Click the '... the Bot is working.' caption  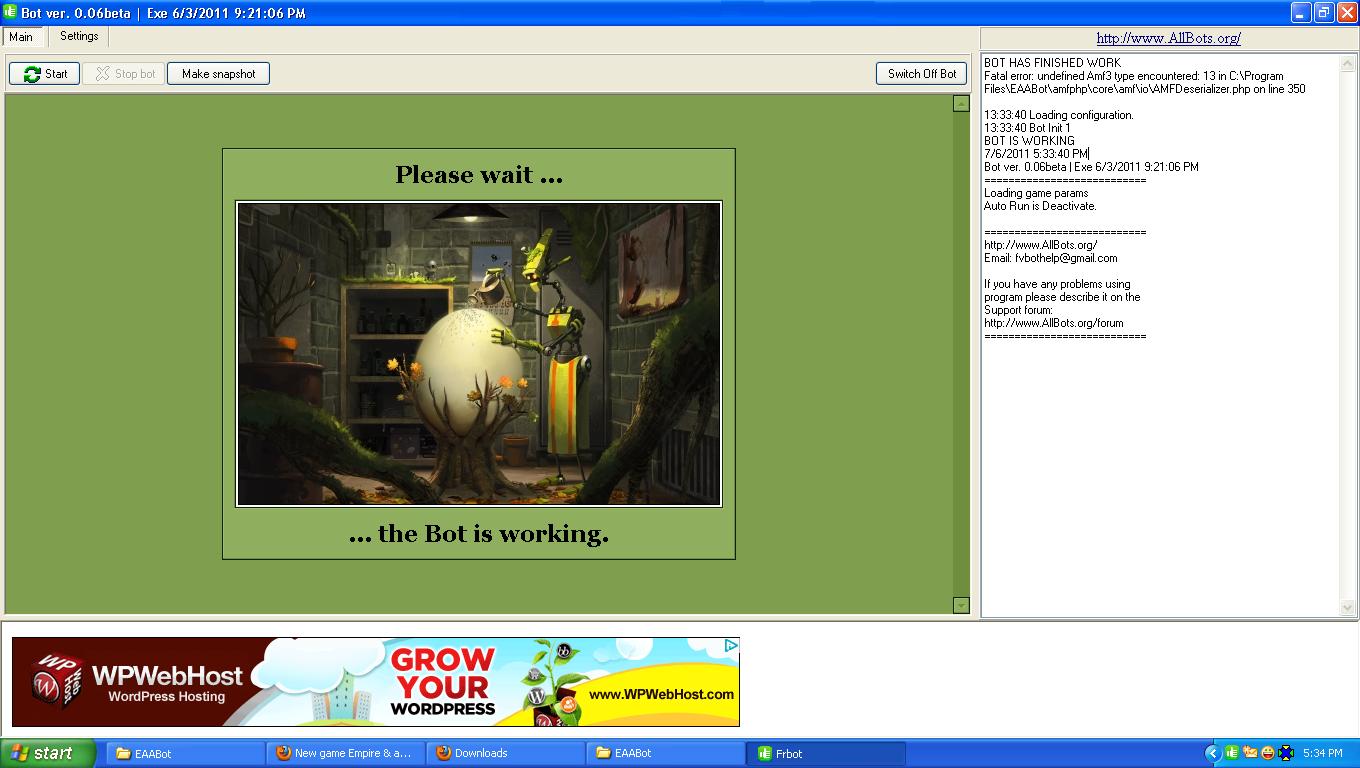[x=479, y=534]
